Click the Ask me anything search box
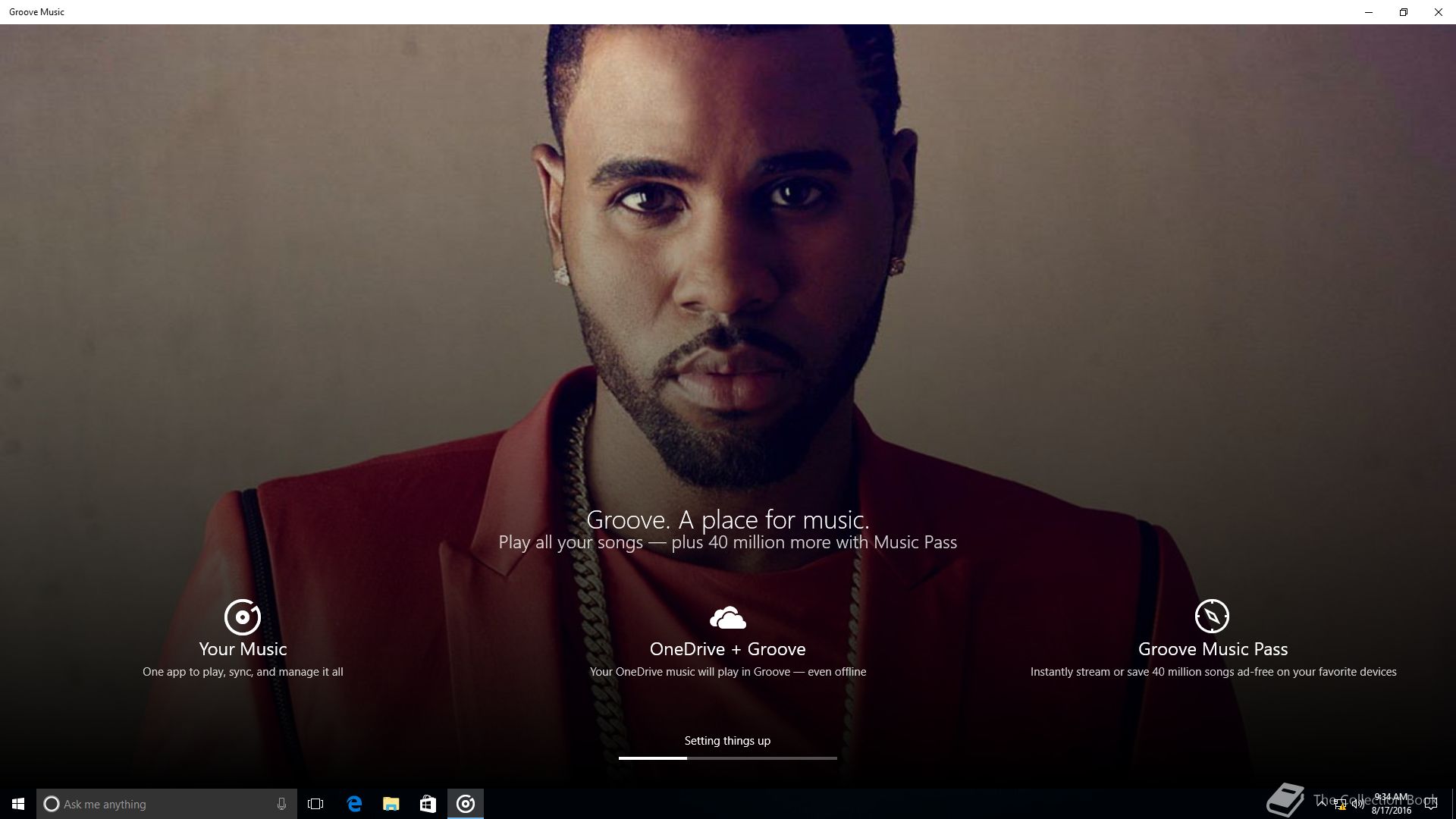 tap(167, 804)
